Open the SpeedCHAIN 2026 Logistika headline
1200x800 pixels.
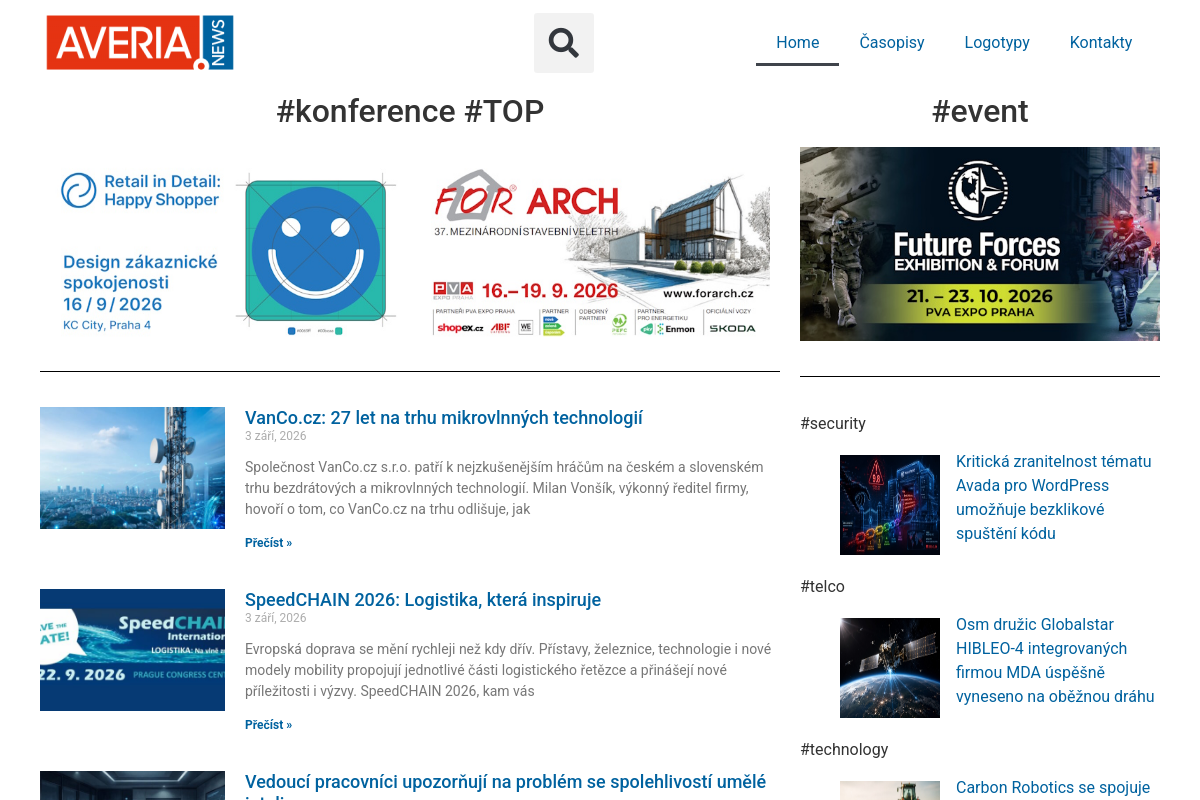click(423, 600)
